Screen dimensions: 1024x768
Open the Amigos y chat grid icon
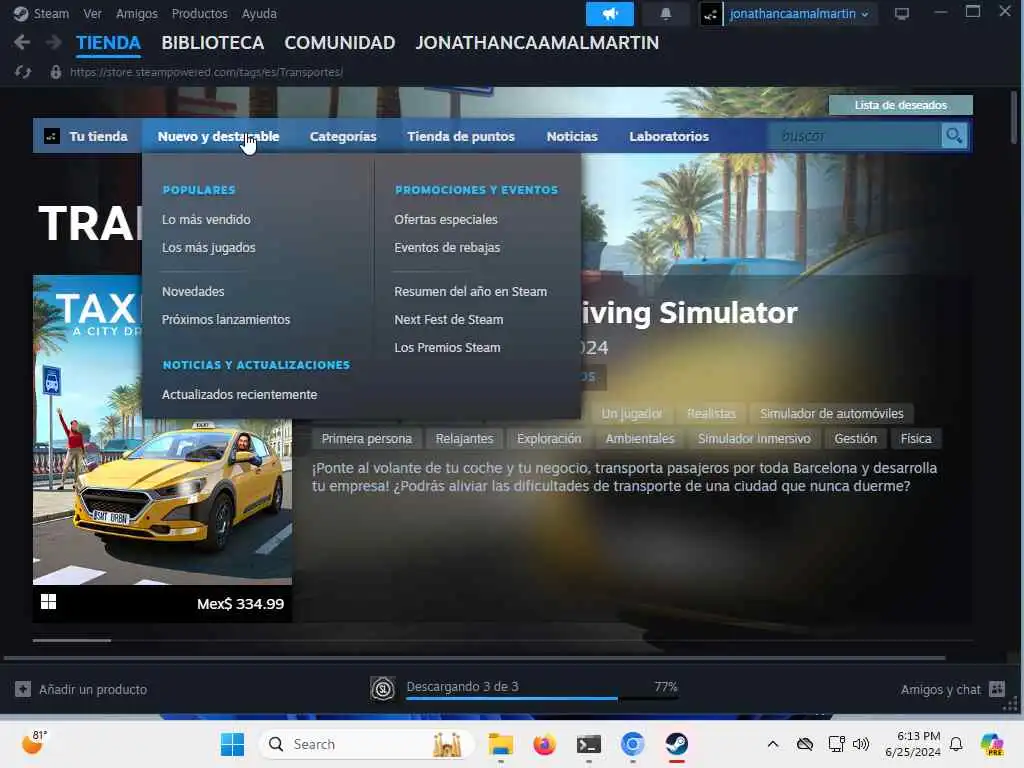(x=997, y=688)
